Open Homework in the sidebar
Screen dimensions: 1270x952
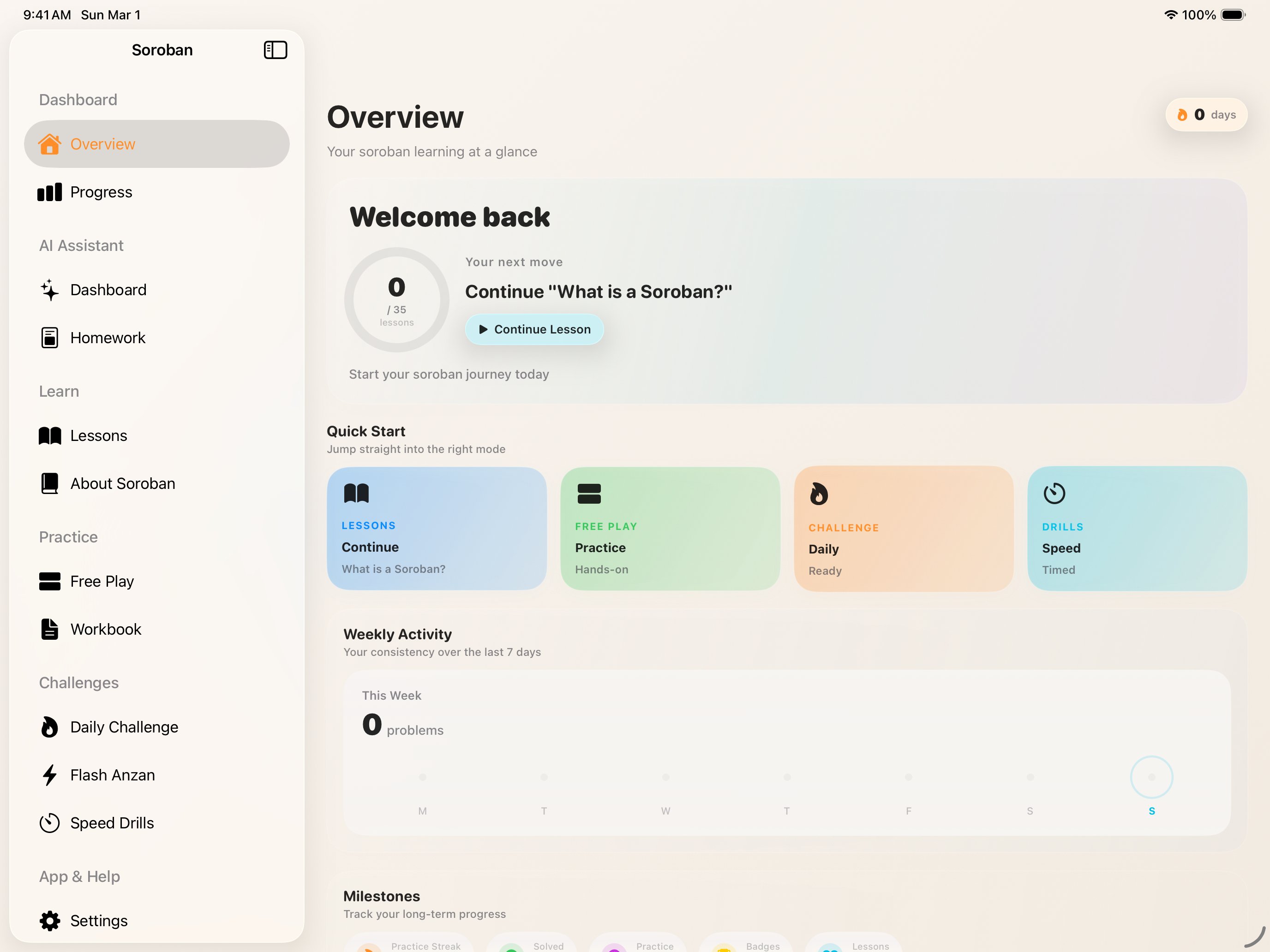pos(108,338)
